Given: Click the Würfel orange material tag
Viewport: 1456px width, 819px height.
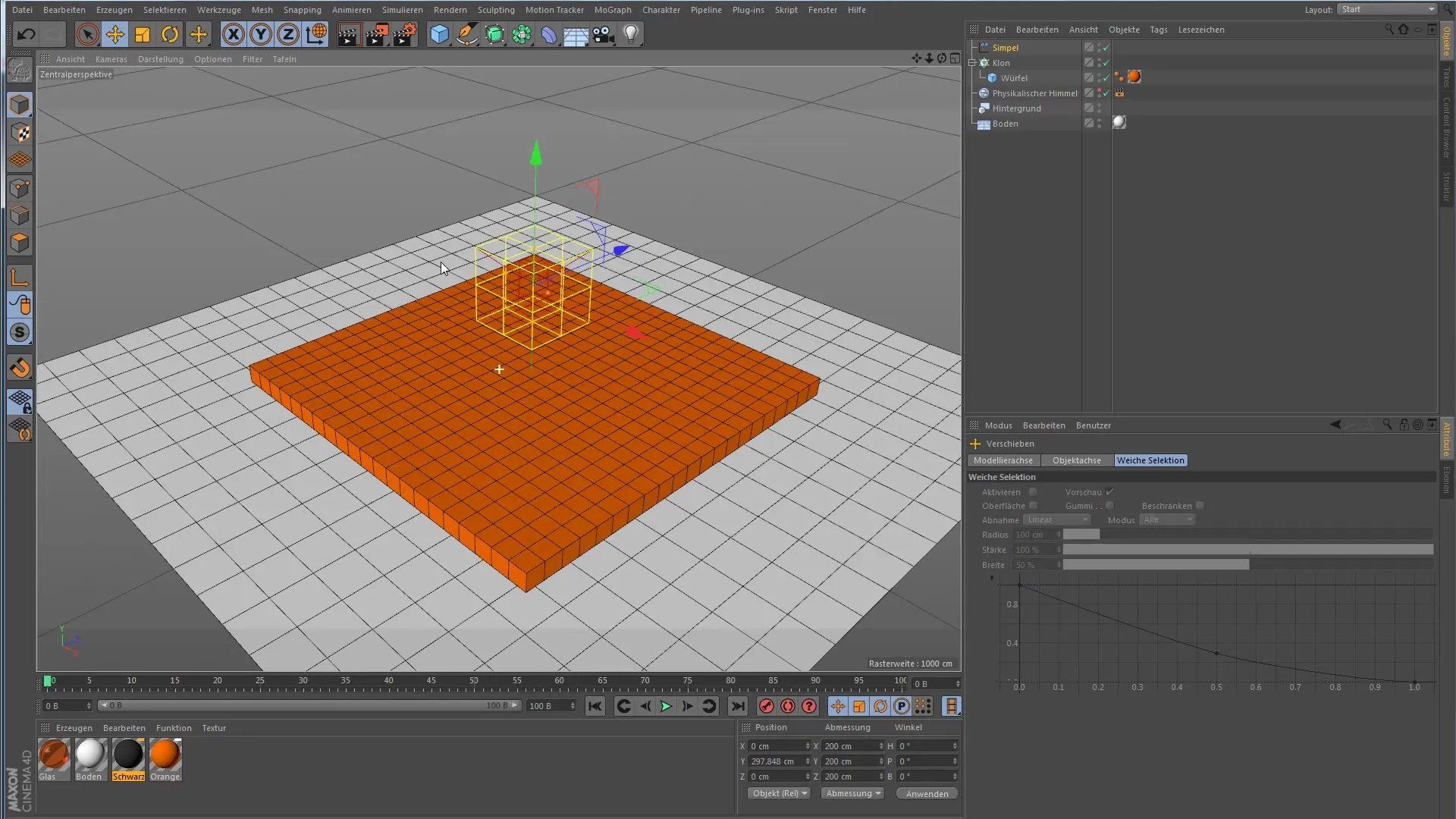Looking at the screenshot, I should click(x=1134, y=77).
